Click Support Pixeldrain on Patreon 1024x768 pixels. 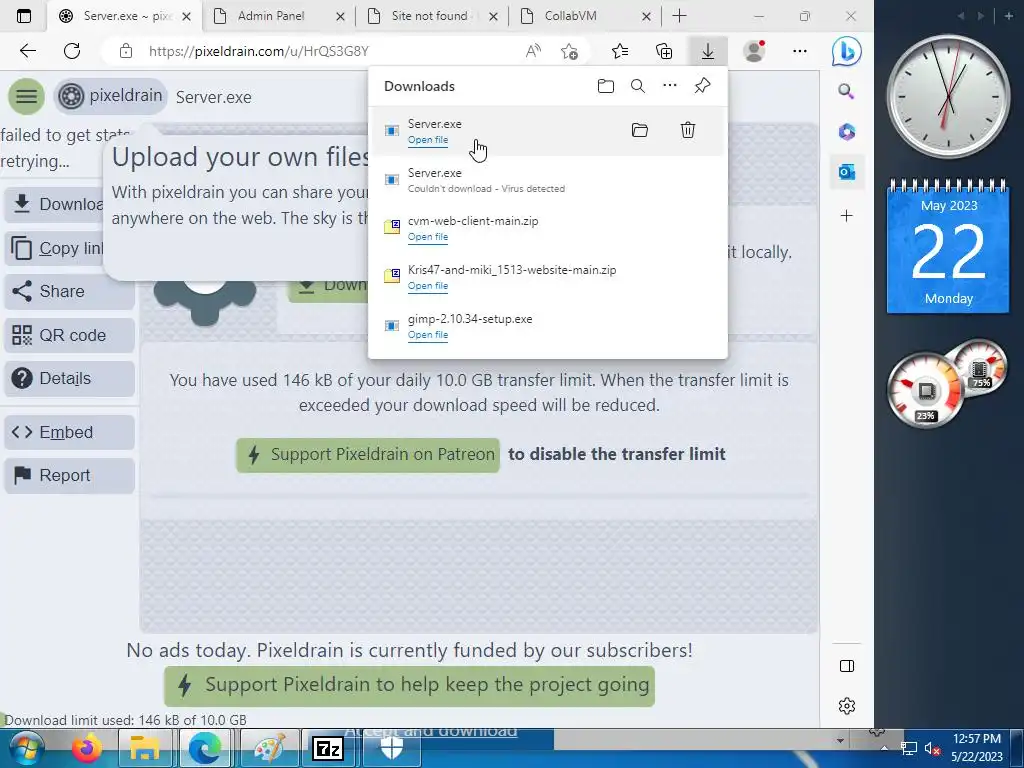click(x=368, y=455)
